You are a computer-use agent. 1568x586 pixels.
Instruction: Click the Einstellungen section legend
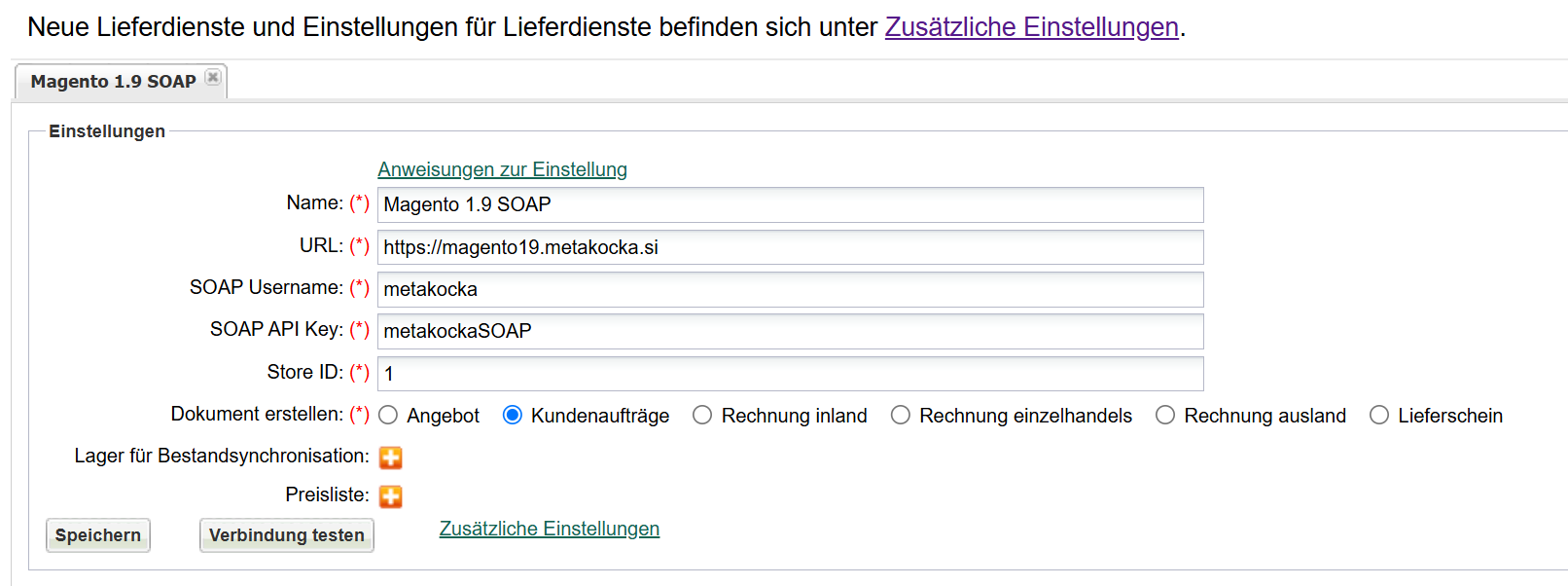[x=107, y=131]
